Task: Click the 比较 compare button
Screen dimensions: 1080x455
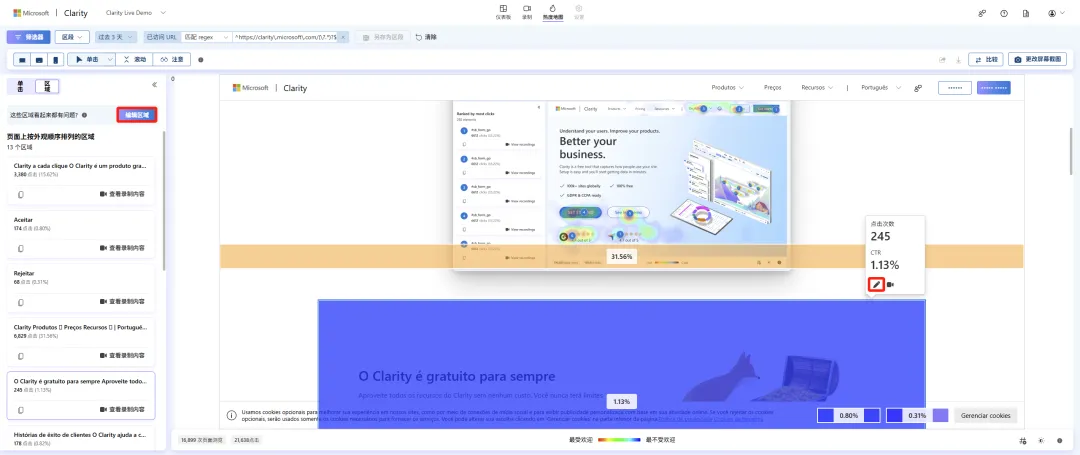Action: [x=986, y=60]
